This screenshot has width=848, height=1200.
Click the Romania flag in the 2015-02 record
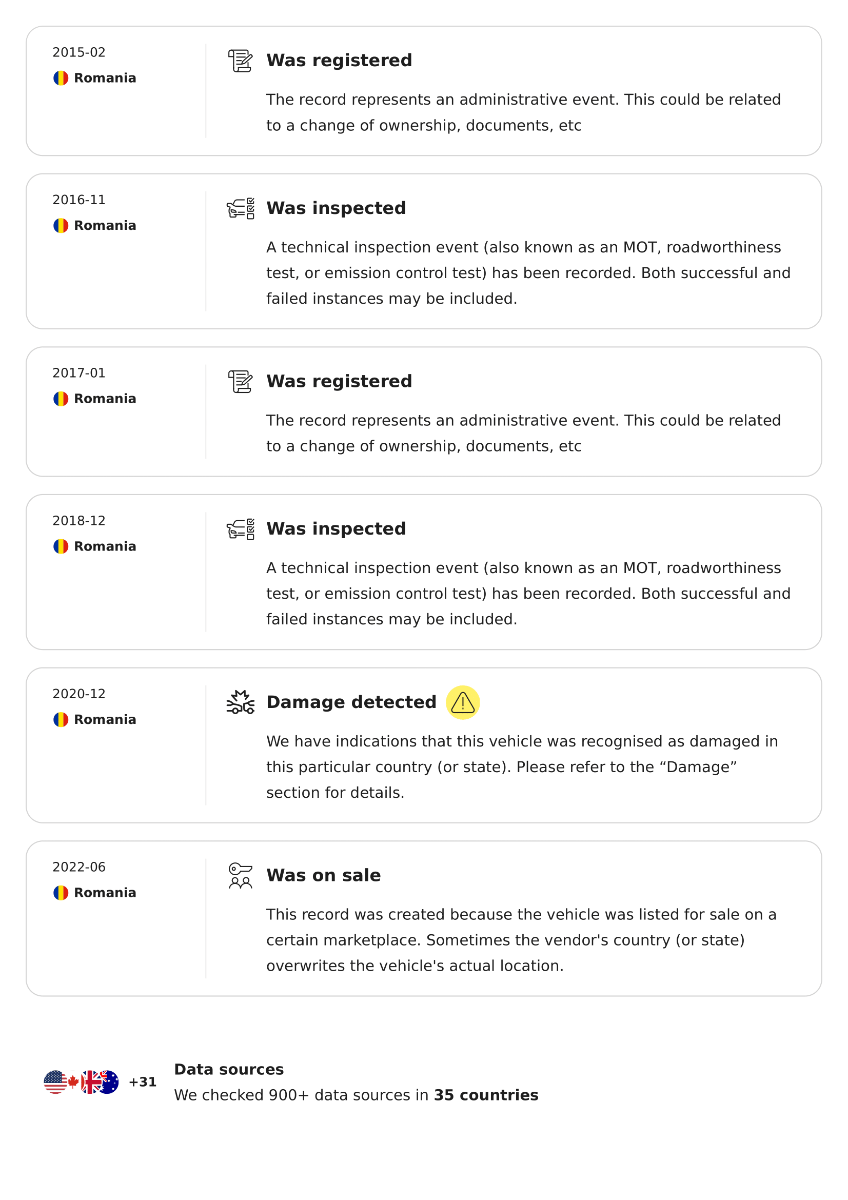[61, 78]
